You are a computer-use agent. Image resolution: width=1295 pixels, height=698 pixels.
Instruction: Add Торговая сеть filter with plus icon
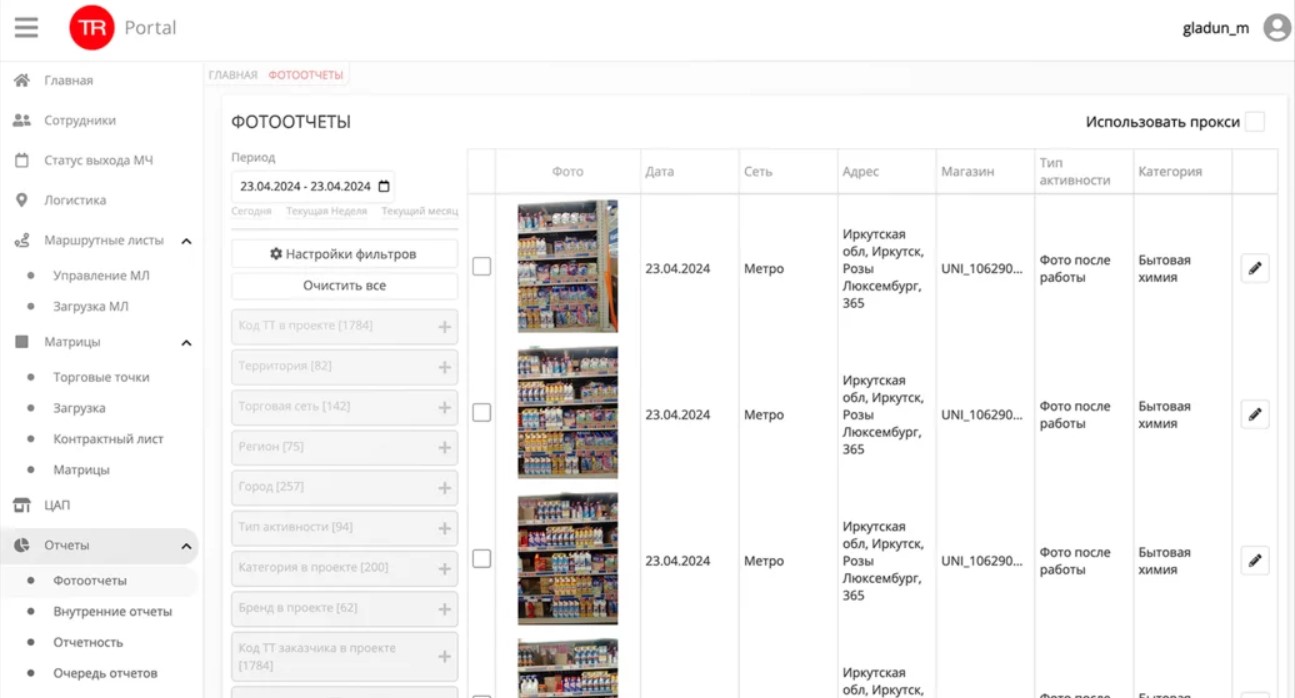coord(444,407)
